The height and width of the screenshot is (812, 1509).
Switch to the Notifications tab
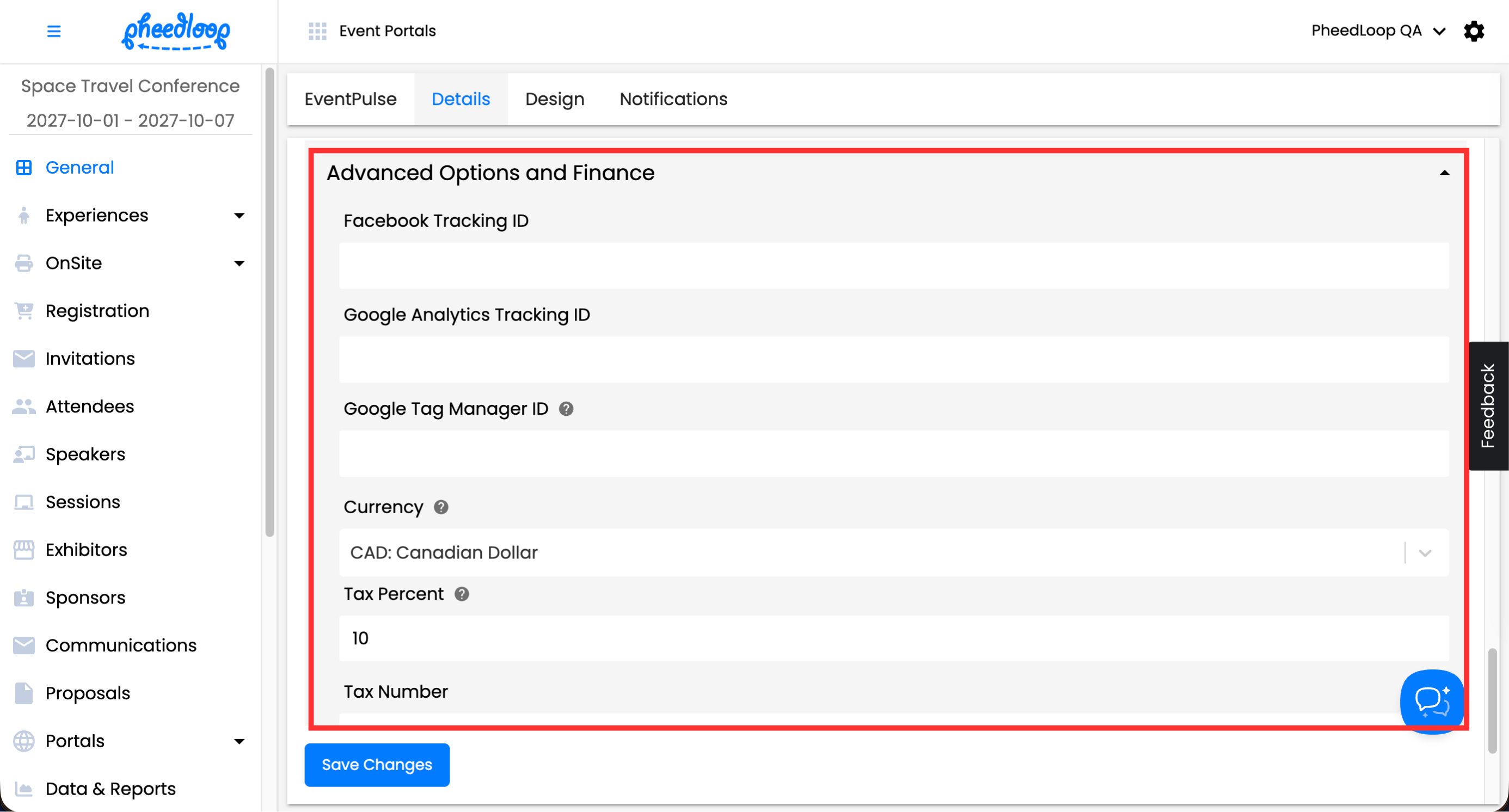pos(673,99)
